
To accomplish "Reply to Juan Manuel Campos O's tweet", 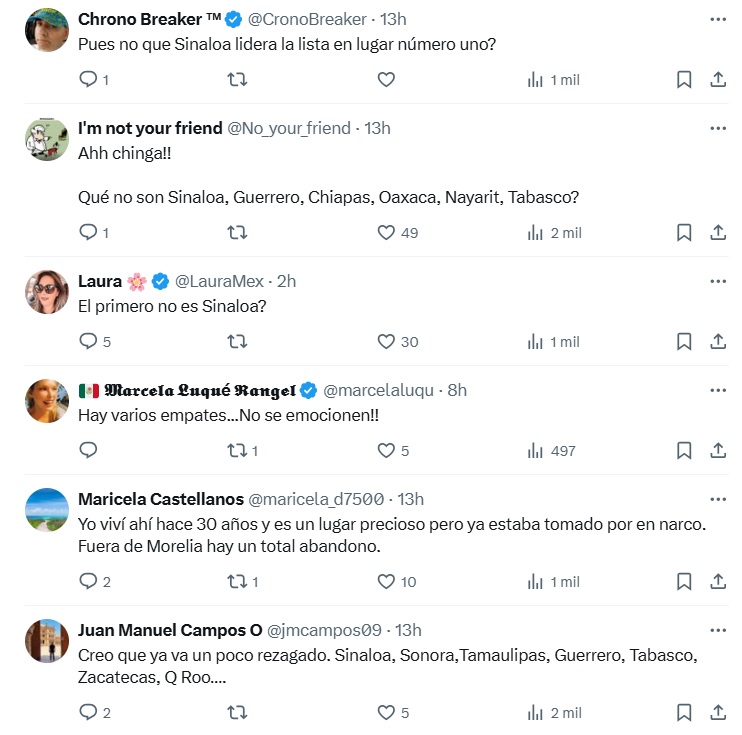I will (x=88, y=713).
